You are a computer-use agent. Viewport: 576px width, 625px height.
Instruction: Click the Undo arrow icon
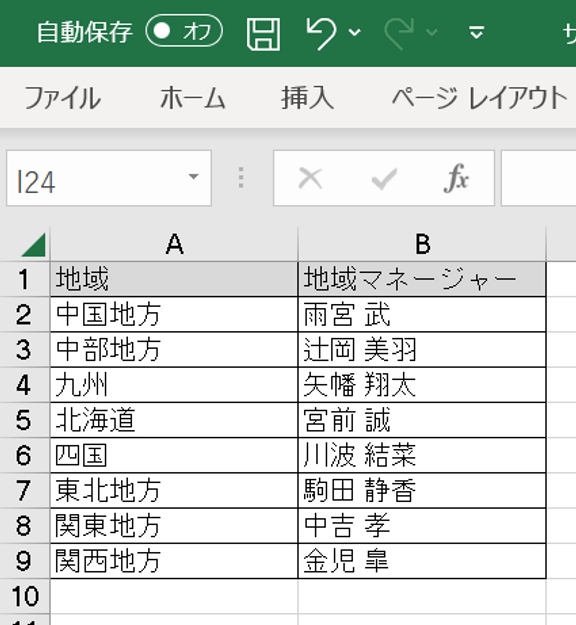click(x=321, y=33)
